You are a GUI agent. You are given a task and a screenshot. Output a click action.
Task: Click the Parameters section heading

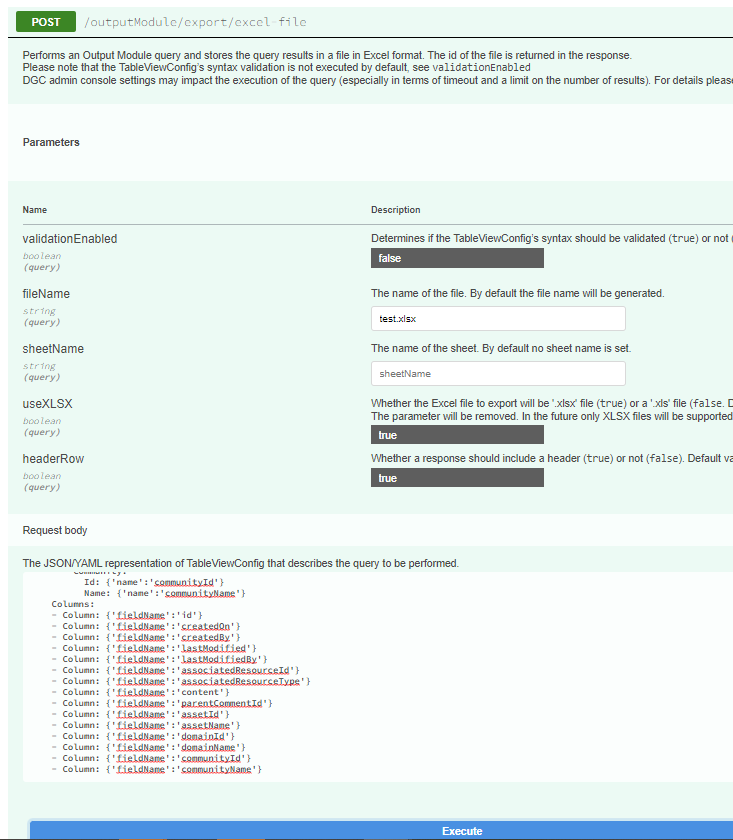click(51, 142)
